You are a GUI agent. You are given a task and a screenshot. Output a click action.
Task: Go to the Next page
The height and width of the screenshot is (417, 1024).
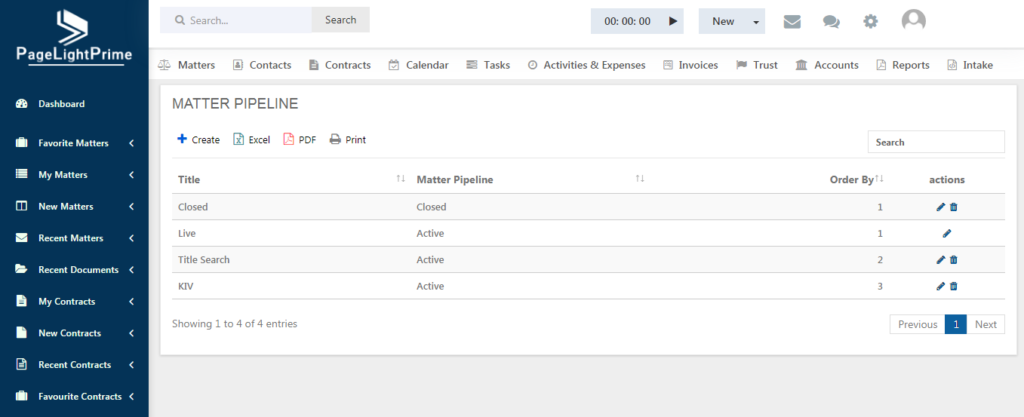coord(985,324)
